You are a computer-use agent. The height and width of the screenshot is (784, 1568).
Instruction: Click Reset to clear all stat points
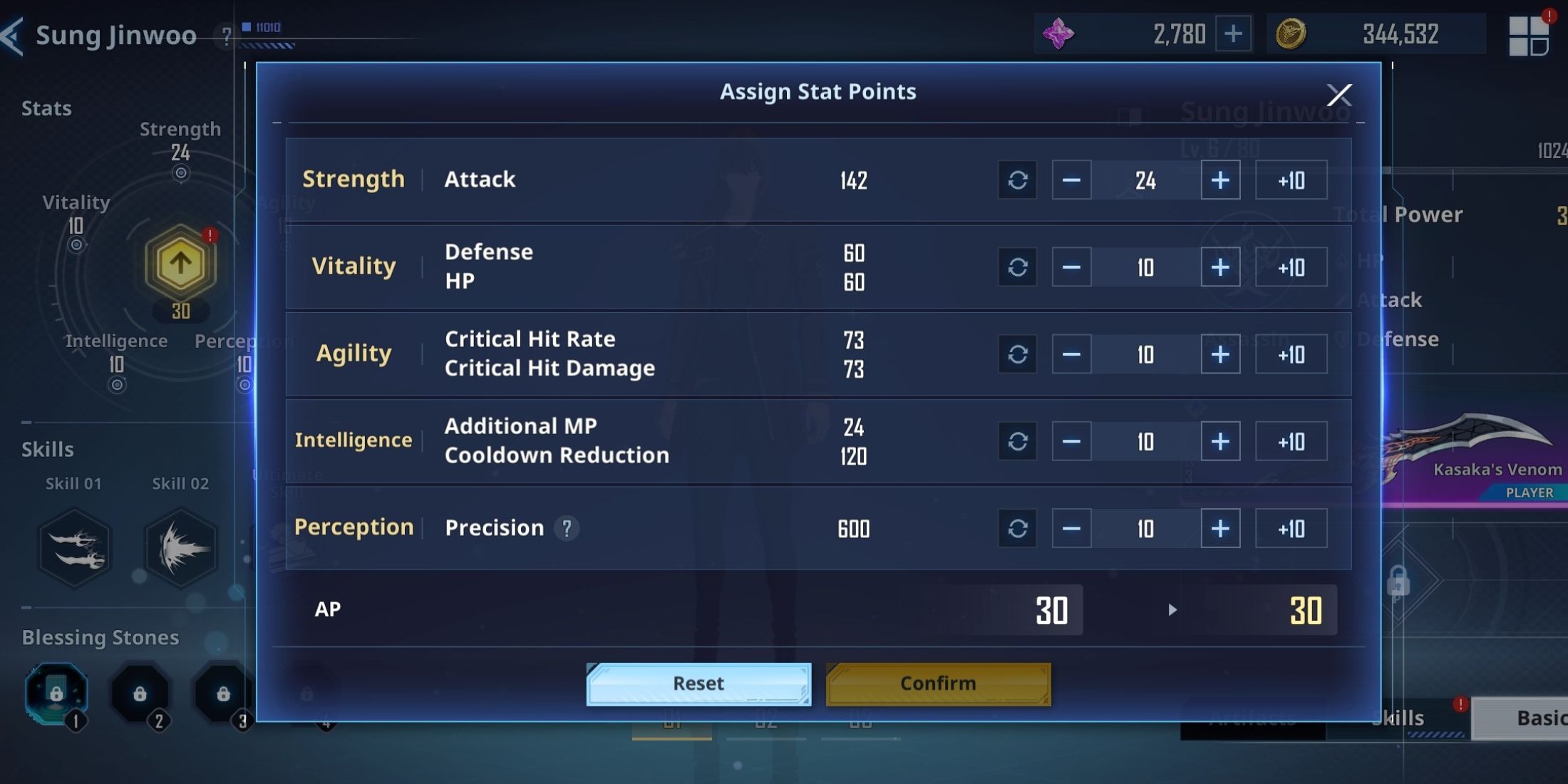pyautogui.click(x=700, y=683)
